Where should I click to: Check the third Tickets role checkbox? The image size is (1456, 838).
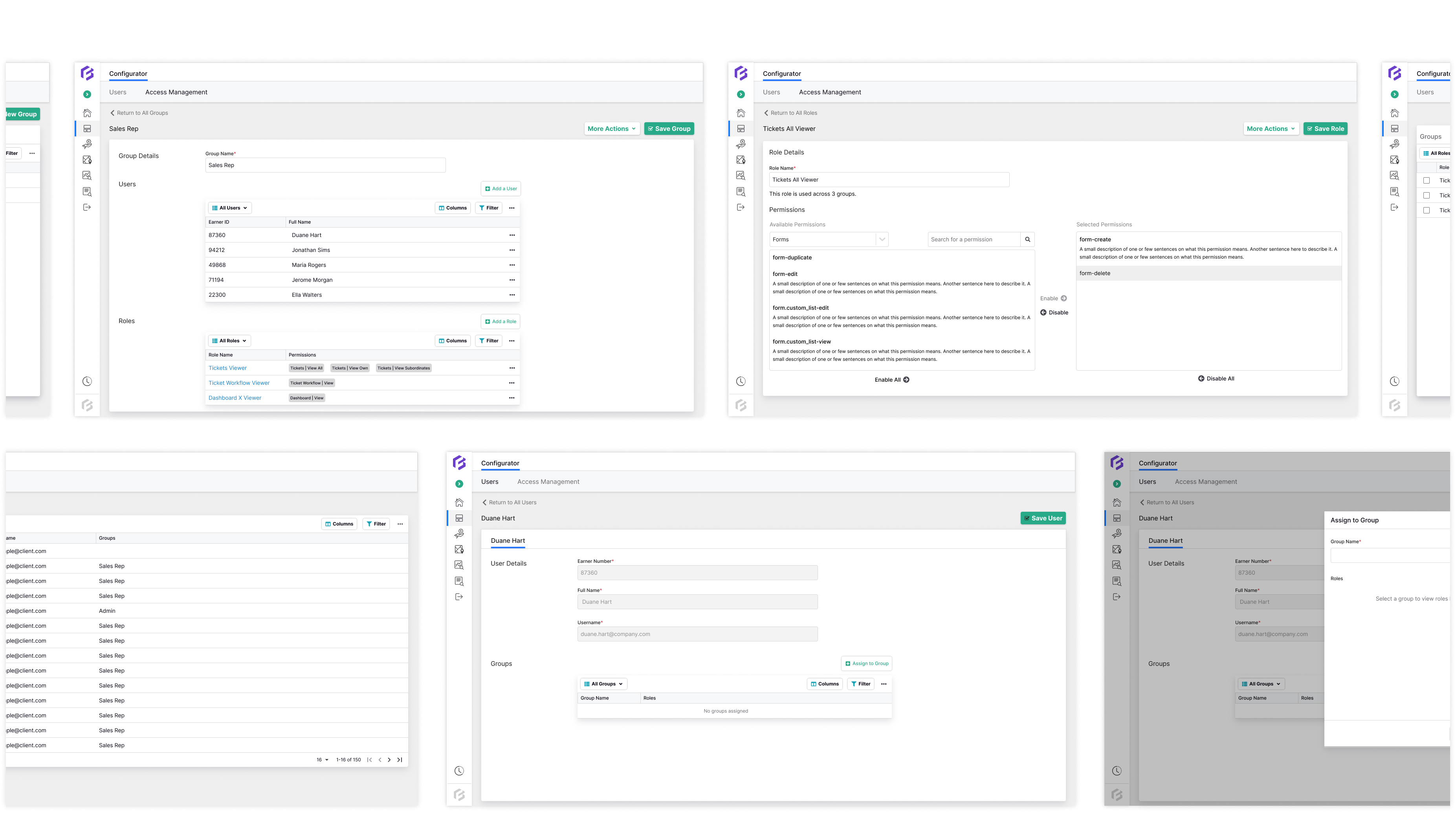click(1426, 210)
